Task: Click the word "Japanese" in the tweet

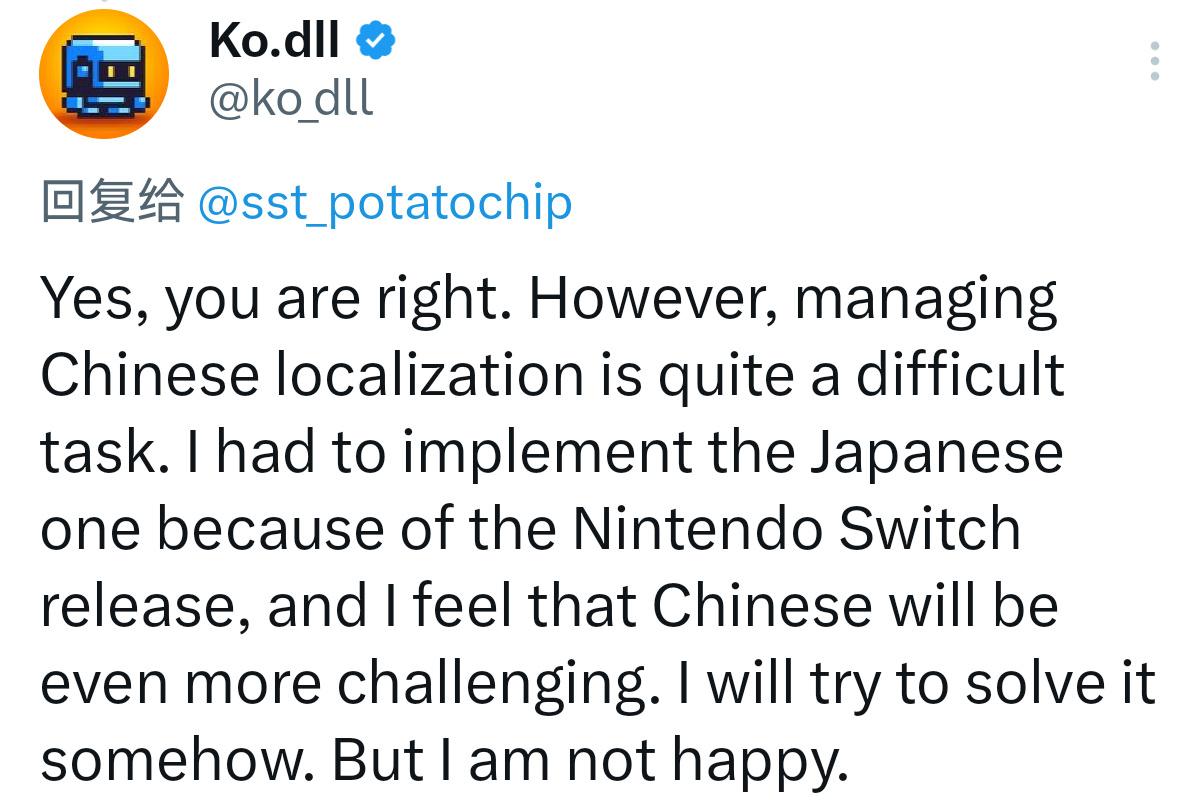Action: [x=936, y=454]
